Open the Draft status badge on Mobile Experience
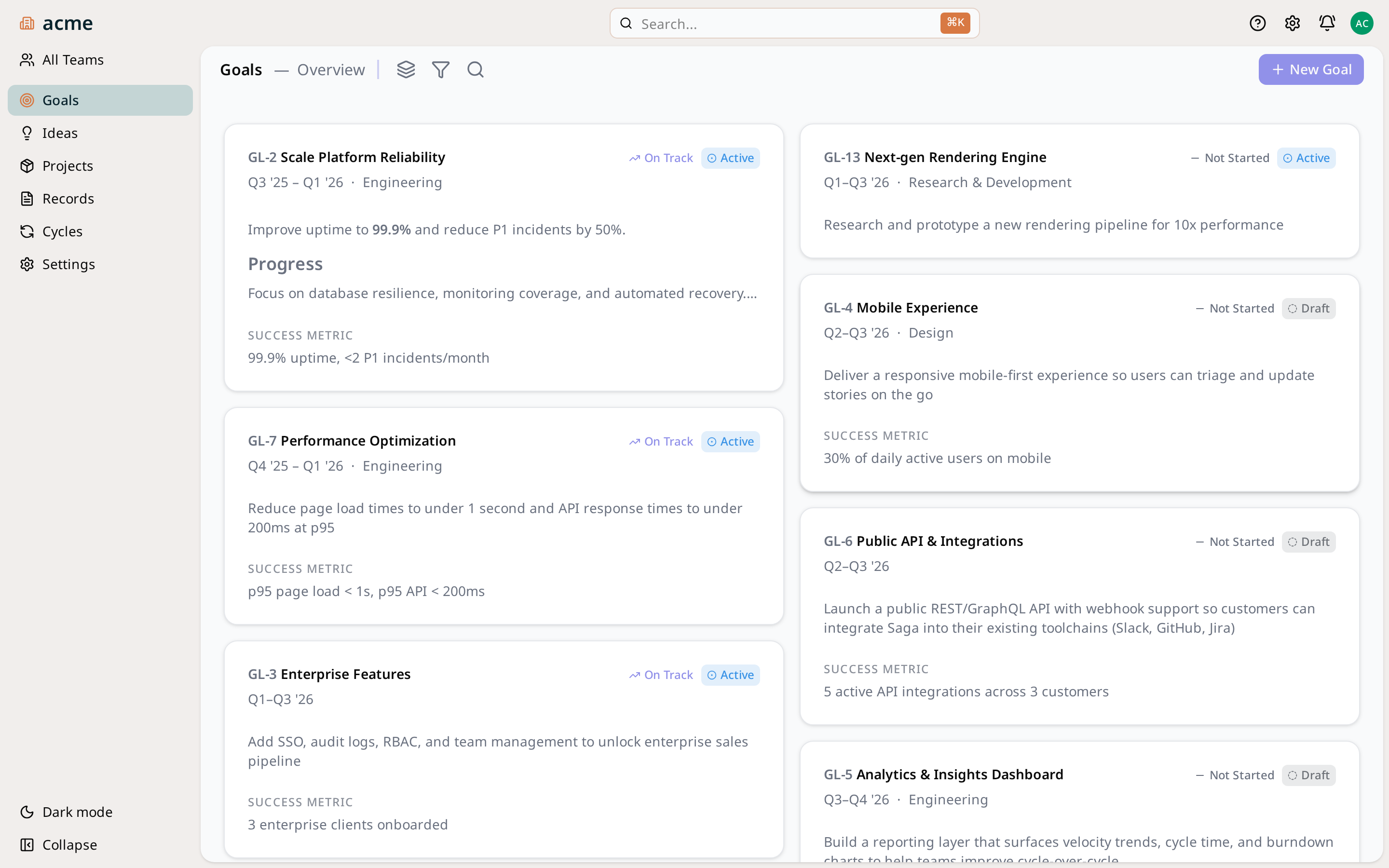Screen dimensions: 1389x868 point(1308,308)
